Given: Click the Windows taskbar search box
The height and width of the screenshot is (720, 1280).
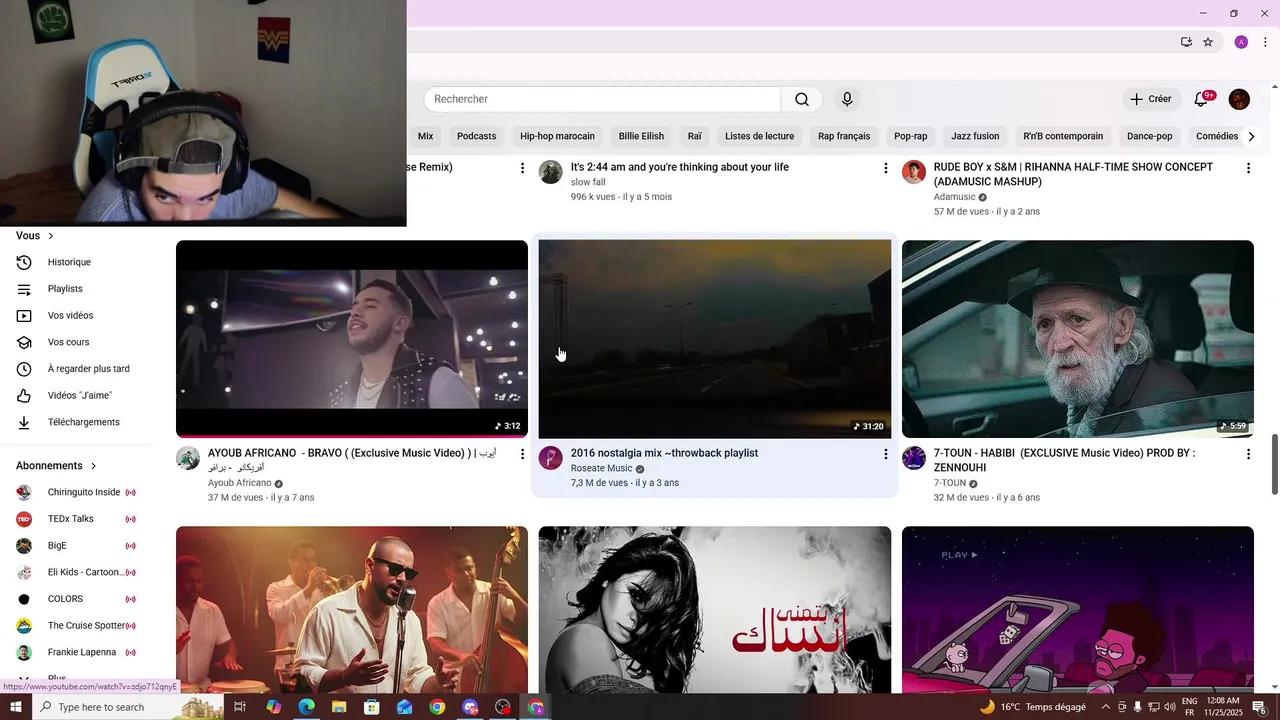Looking at the screenshot, I should [x=126, y=707].
